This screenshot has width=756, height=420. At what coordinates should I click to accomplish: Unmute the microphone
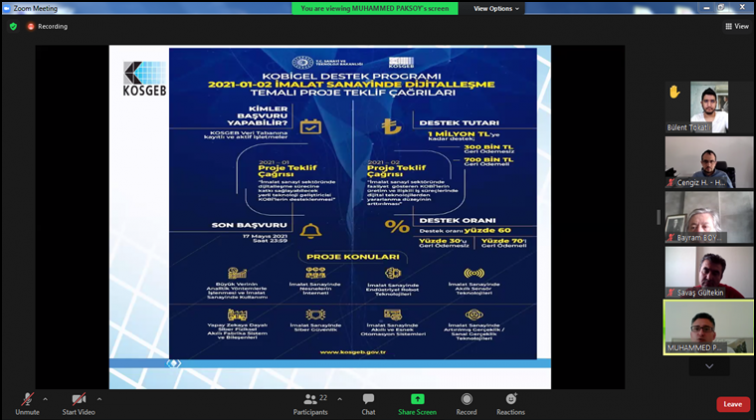point(26,399)
